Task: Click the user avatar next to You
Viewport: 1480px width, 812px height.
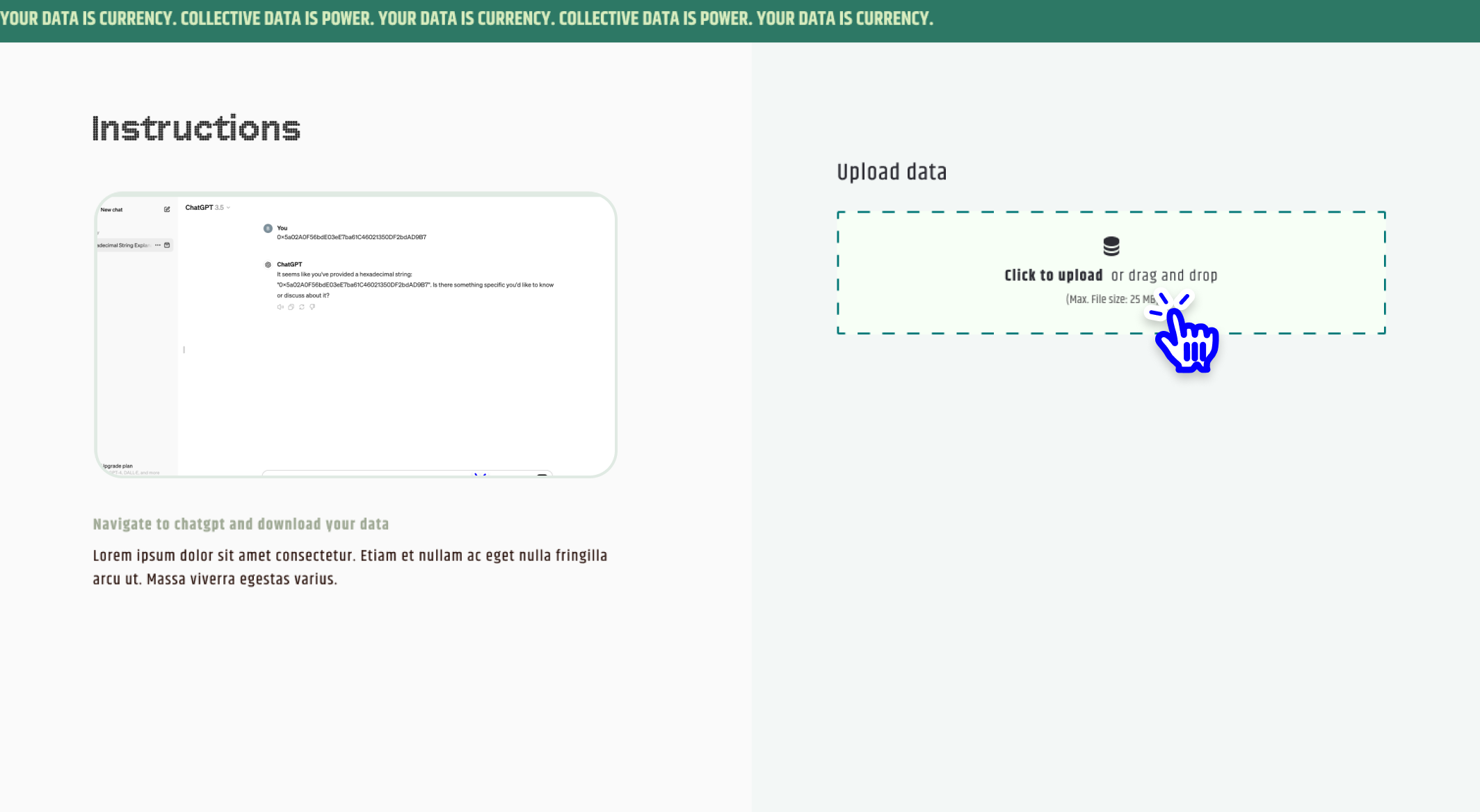Action: pos(268,228)
